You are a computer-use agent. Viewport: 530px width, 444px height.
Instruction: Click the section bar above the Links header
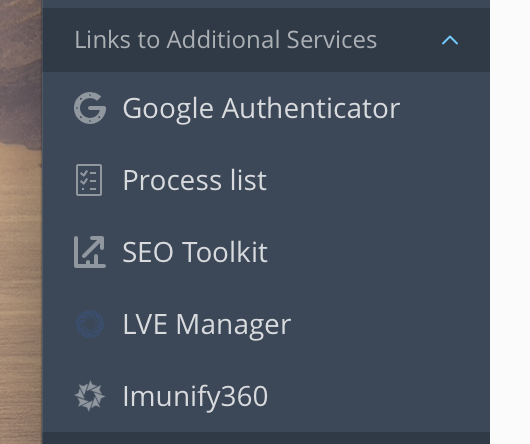[x=266, y=4]
